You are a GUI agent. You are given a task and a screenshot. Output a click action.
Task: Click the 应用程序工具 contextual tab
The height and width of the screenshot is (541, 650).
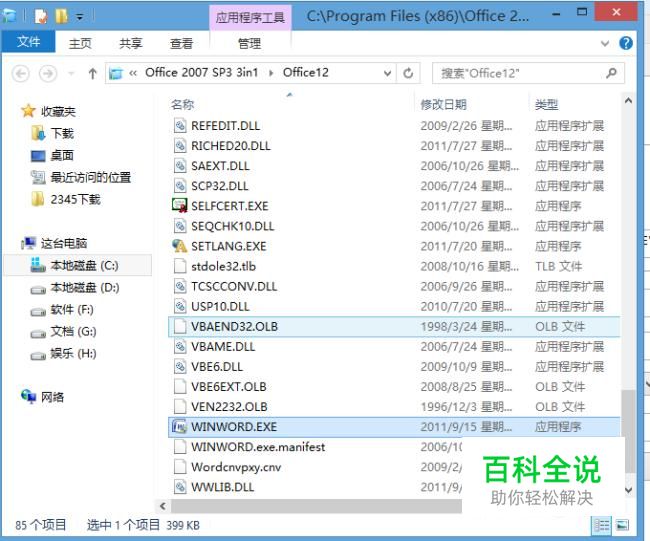pos(250,17)
